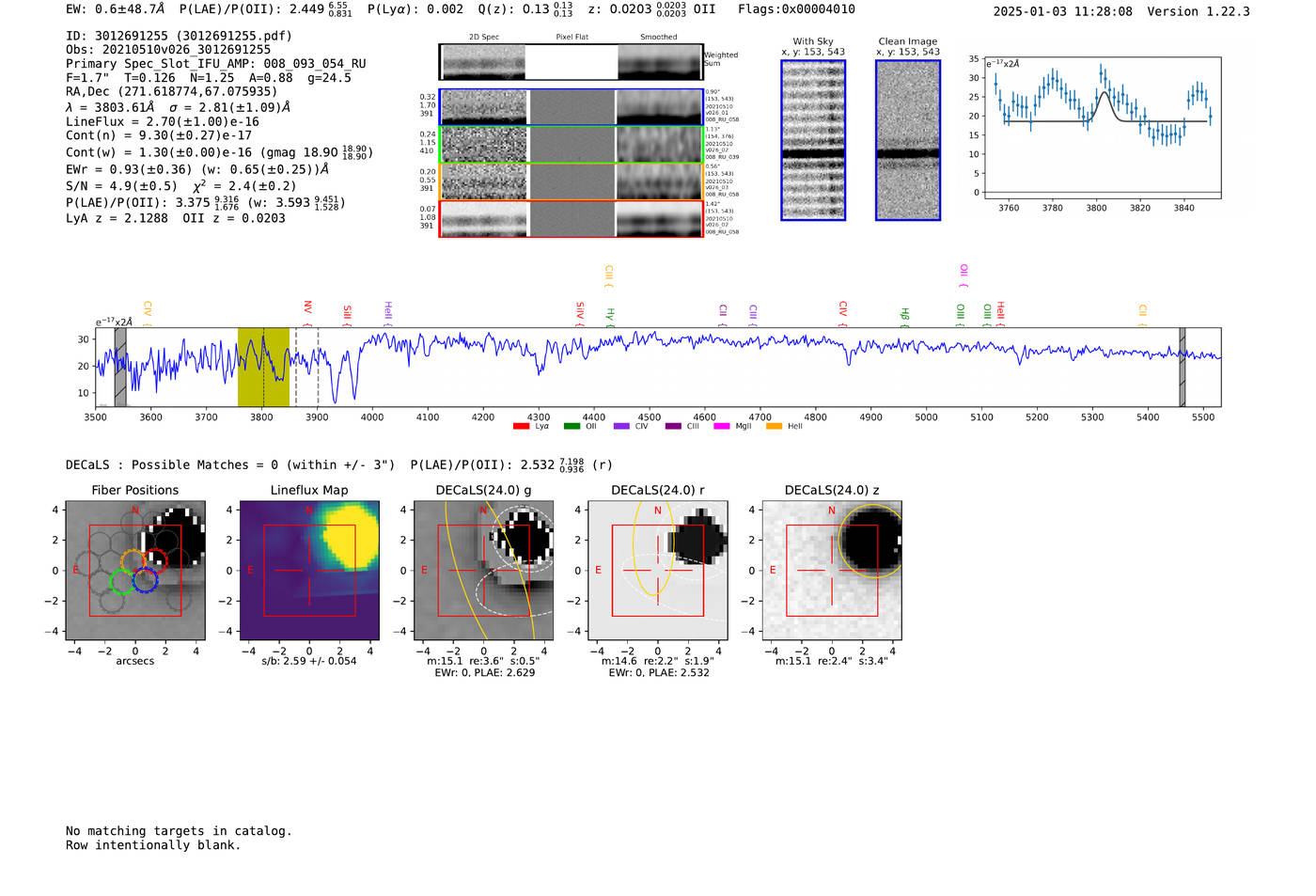Click the red NV line marker
1316x896 pixels.
point(307,312)
